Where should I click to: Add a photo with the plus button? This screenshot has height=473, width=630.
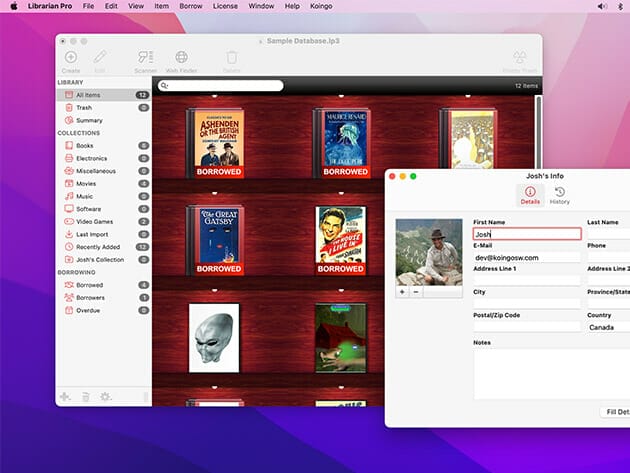[x=402, y=292]
